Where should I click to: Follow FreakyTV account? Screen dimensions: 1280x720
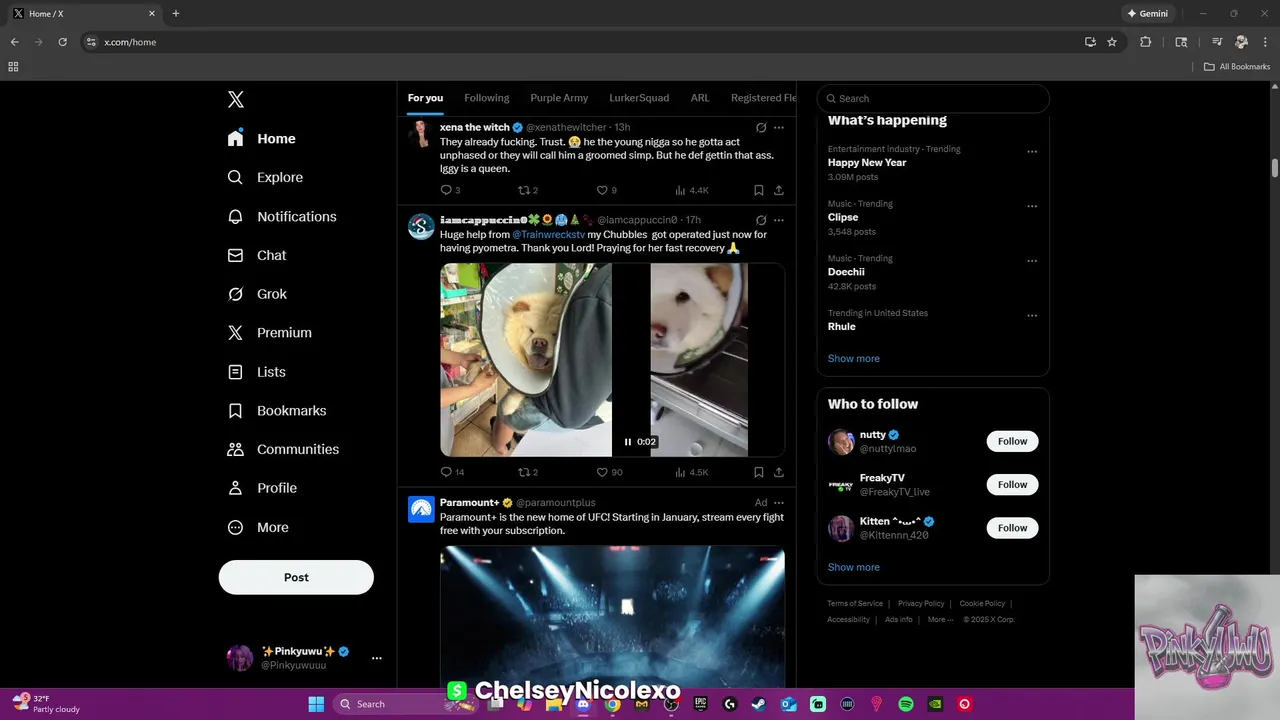click(1012, 484)
